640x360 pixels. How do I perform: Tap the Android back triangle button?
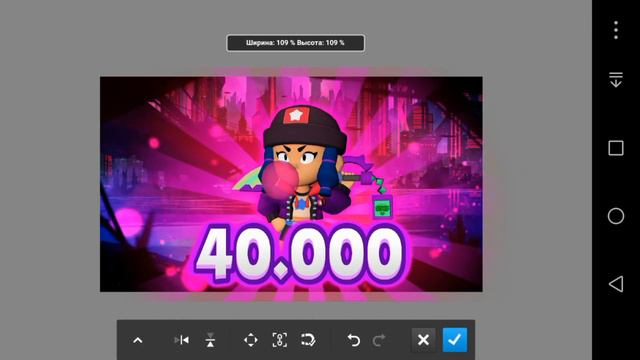(616, 284)
